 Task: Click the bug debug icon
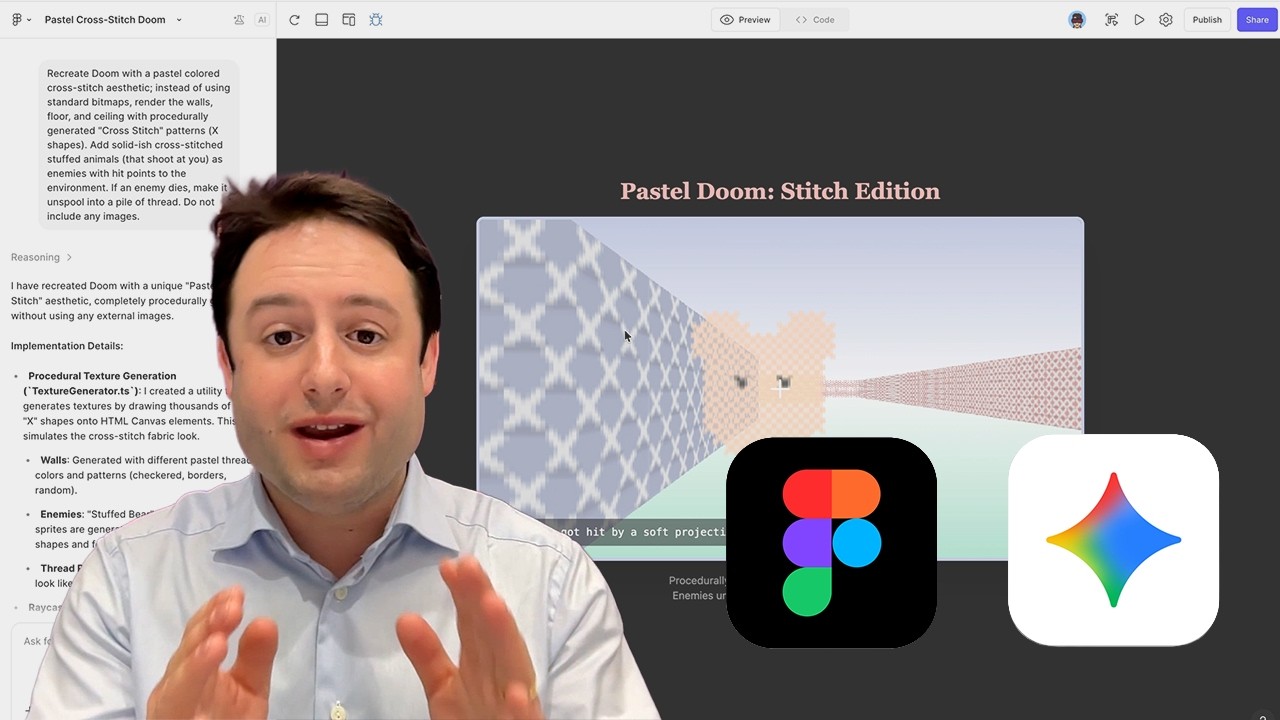tap(376, 20)
